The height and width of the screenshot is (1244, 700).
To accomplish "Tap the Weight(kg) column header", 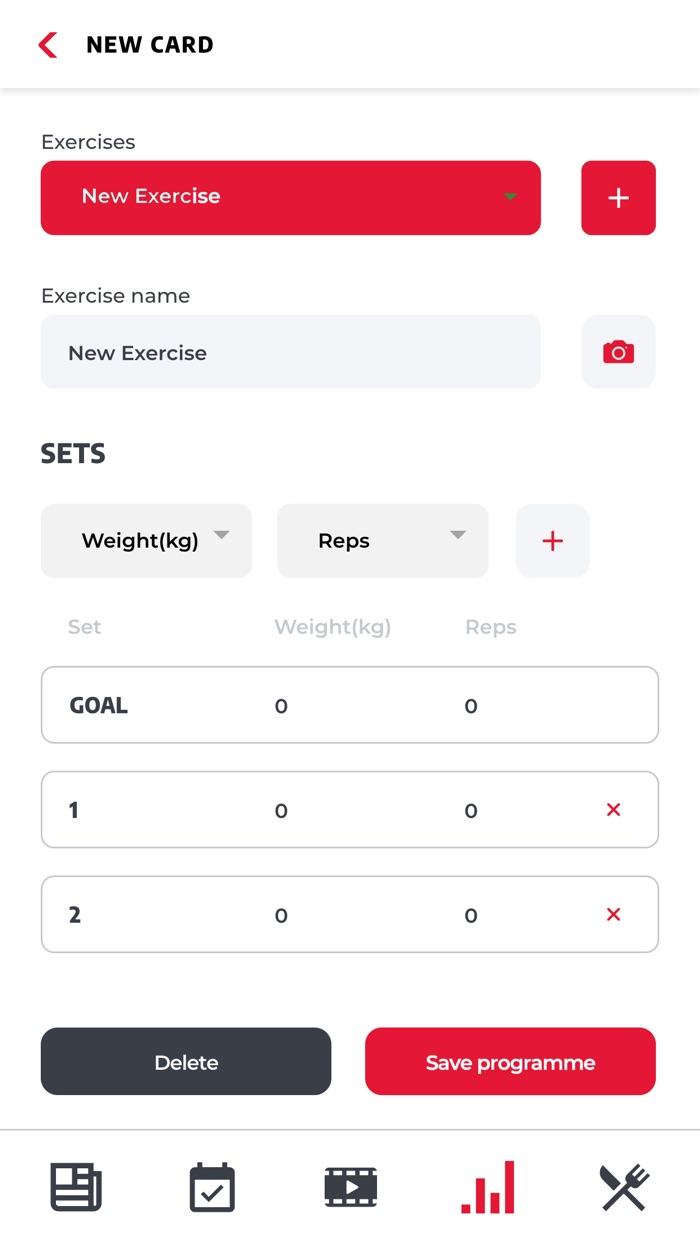I will 332,627.
